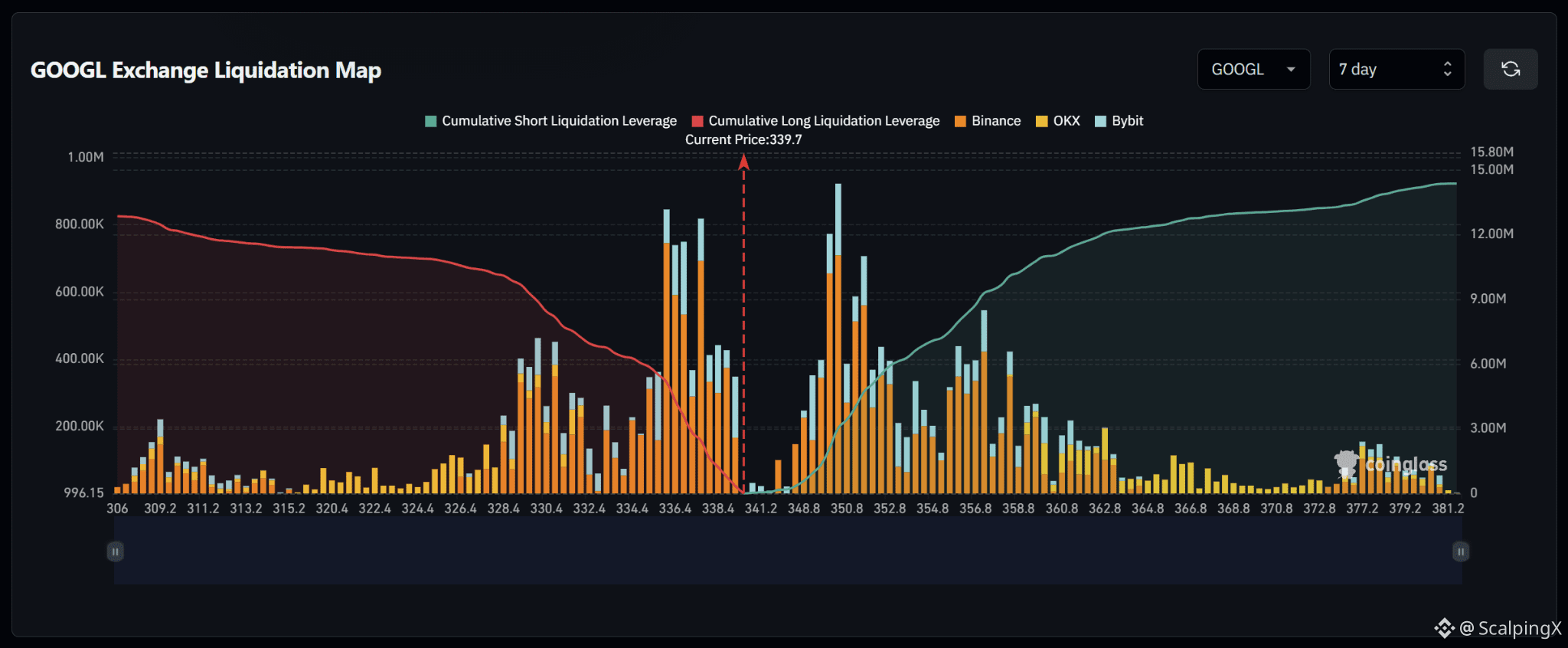Toggle the Bybit legend series
Screen dimensions: 1568x648
click(1119, 121)
